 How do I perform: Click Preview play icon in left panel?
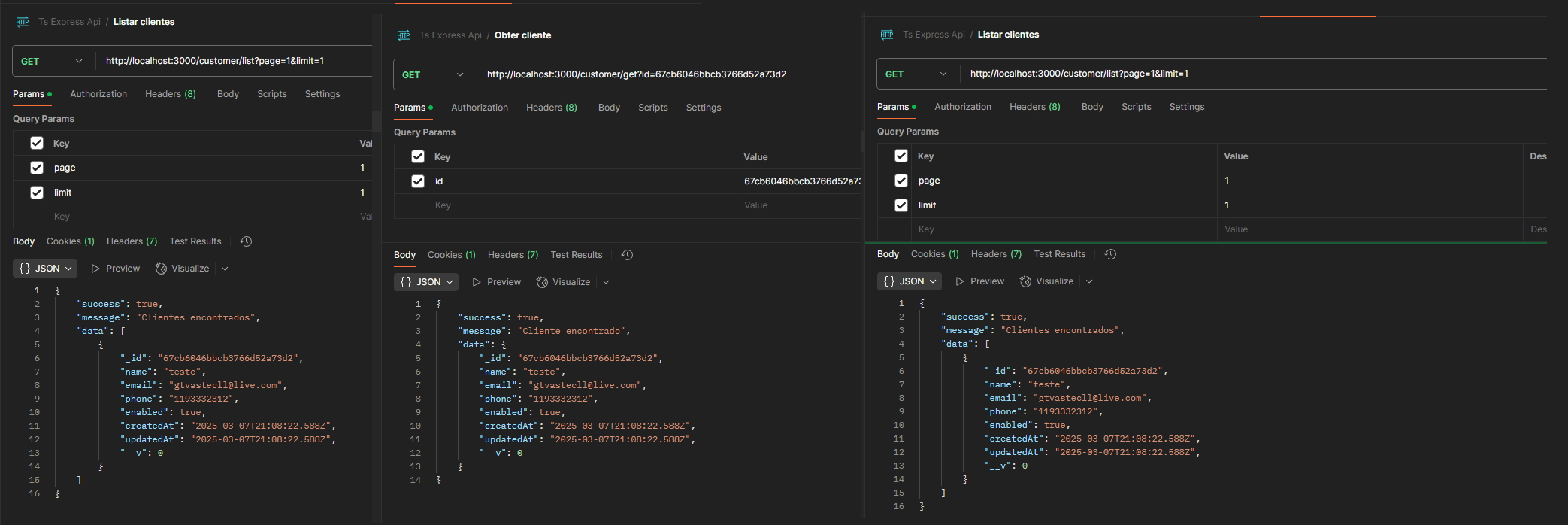pyautogui.click(x=95, y=269)
